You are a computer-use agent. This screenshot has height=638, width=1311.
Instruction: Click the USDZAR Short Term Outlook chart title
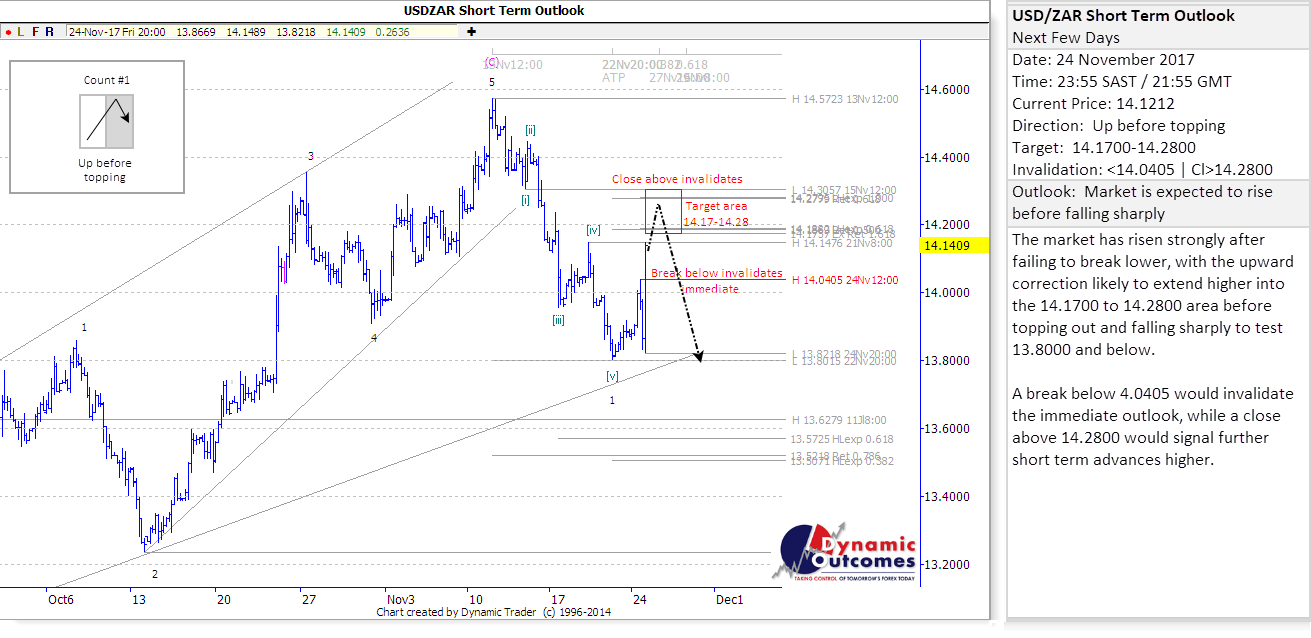(494, 11)
